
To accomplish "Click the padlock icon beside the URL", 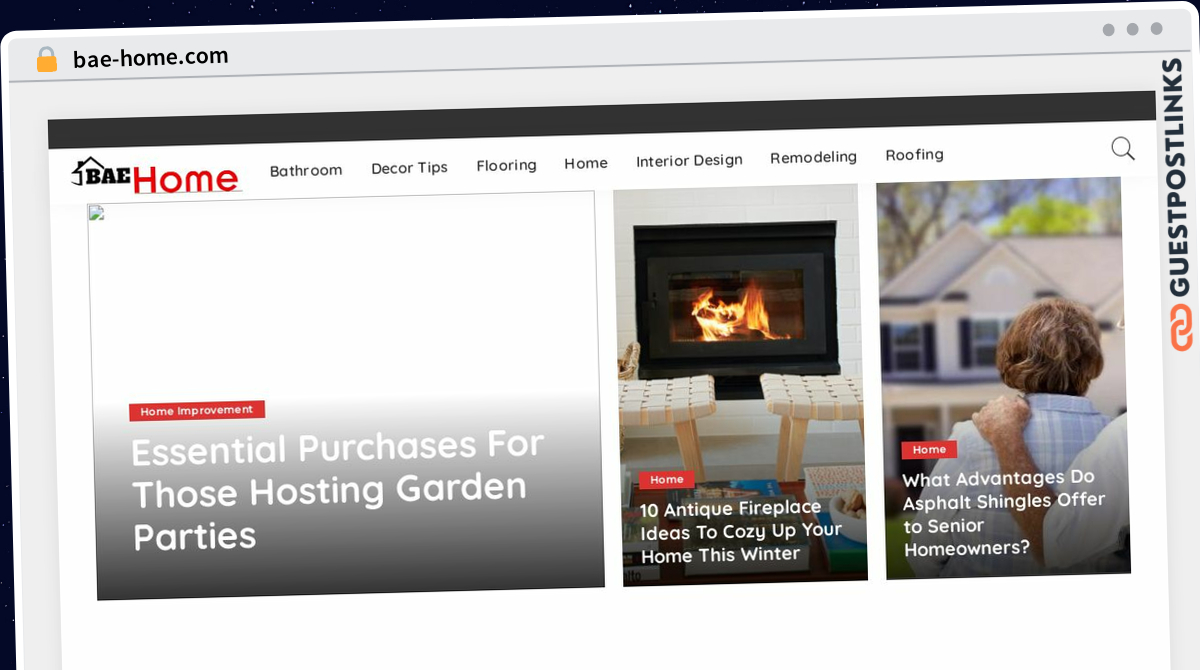I will pos(47,59).
